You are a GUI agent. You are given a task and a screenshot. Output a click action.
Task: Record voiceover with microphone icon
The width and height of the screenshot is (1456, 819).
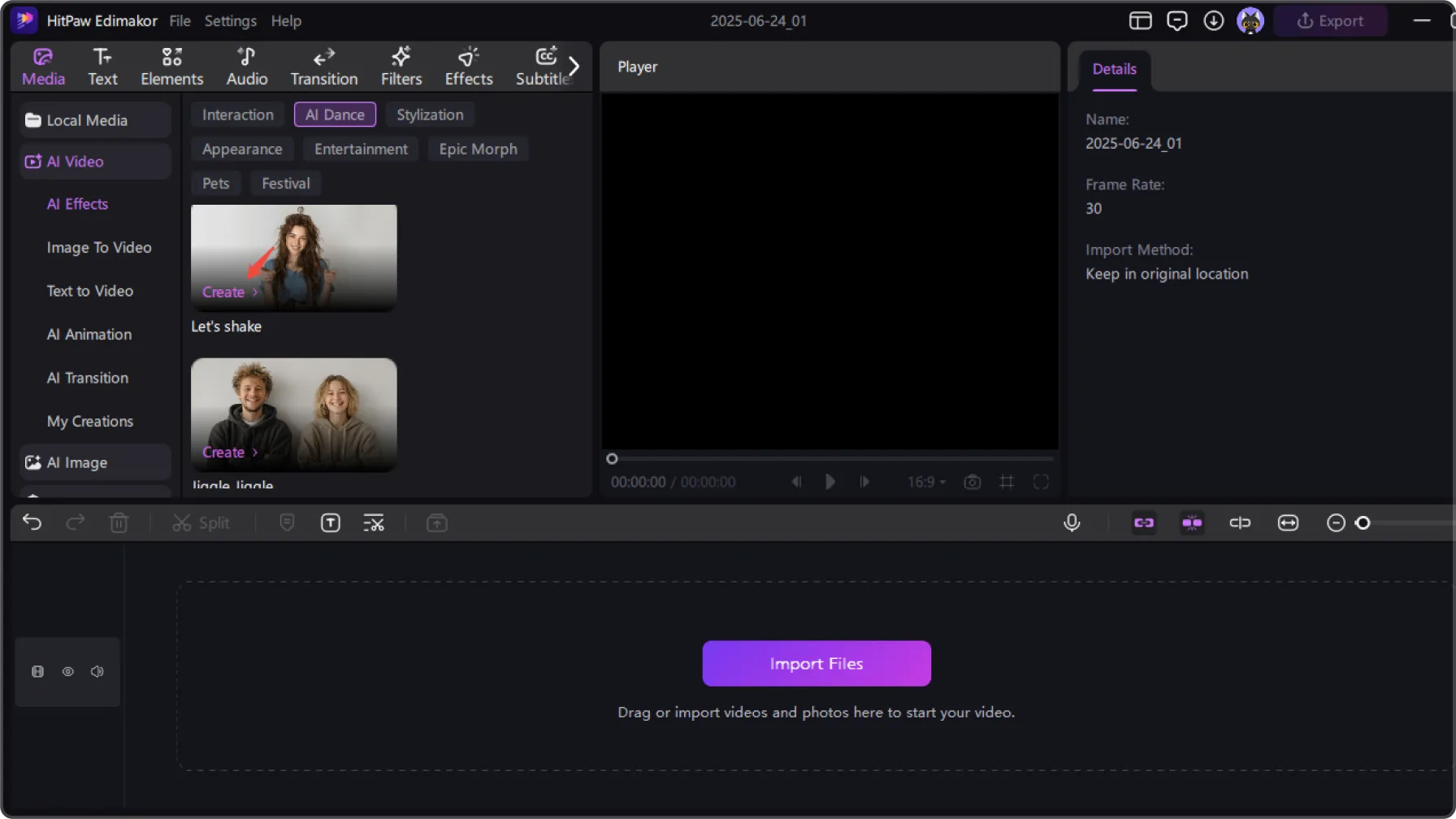1072,522
